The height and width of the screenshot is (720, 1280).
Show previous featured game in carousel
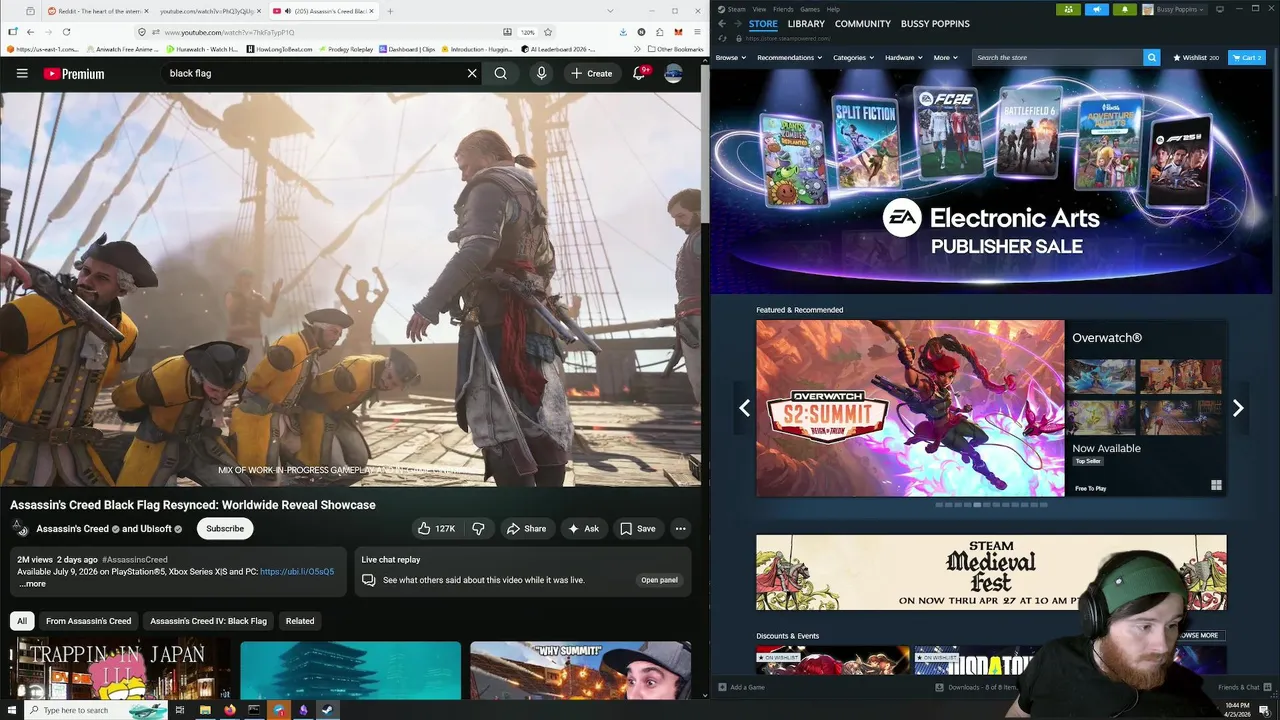tap(744, 408)
